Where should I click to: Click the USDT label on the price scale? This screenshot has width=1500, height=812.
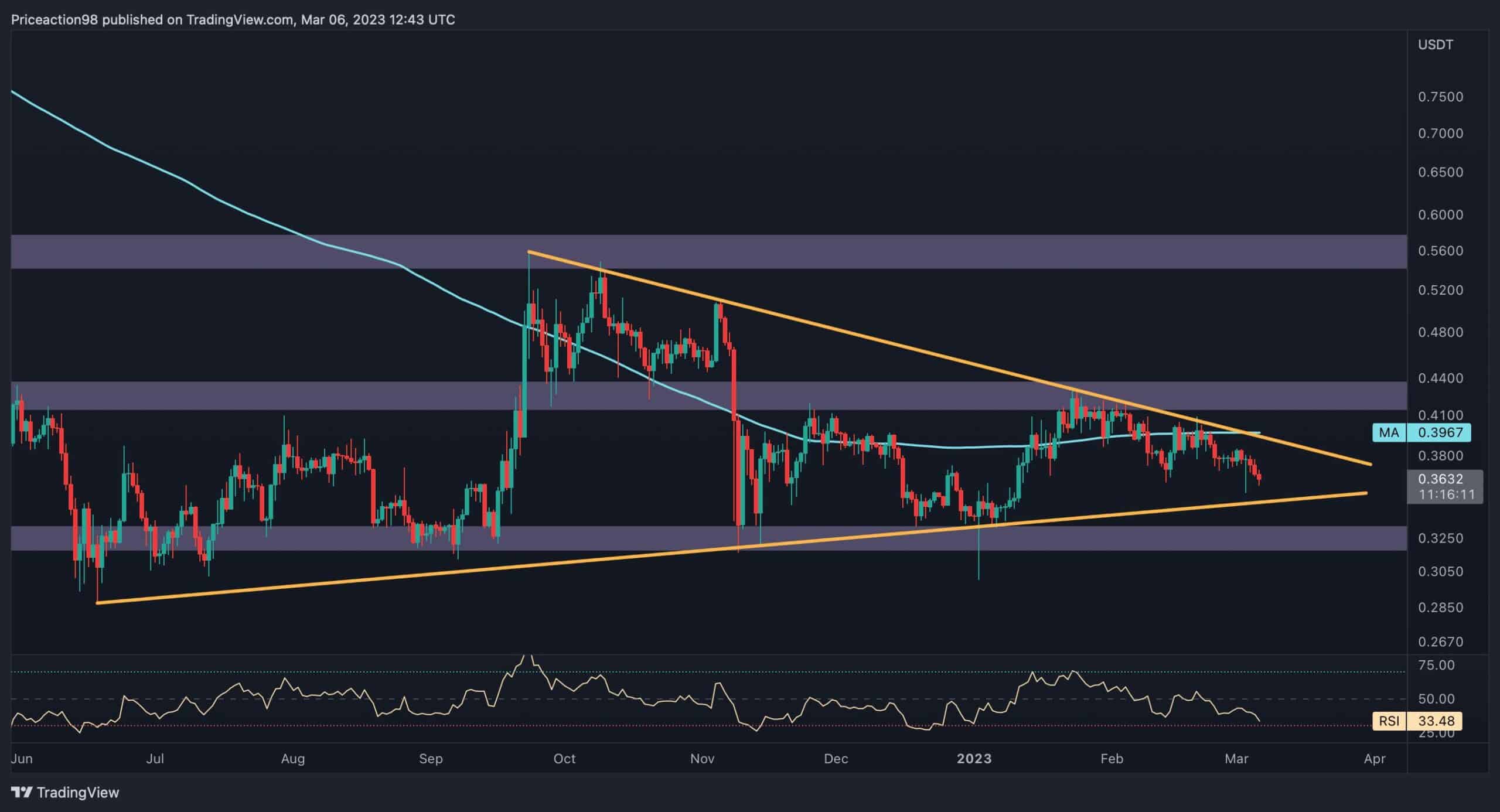pos(1434,44)
